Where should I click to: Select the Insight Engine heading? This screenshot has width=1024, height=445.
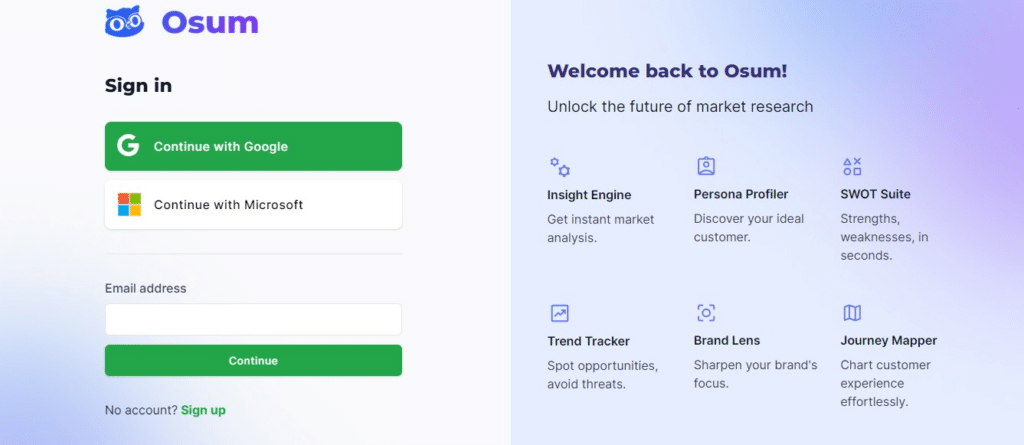coord(589,195)
